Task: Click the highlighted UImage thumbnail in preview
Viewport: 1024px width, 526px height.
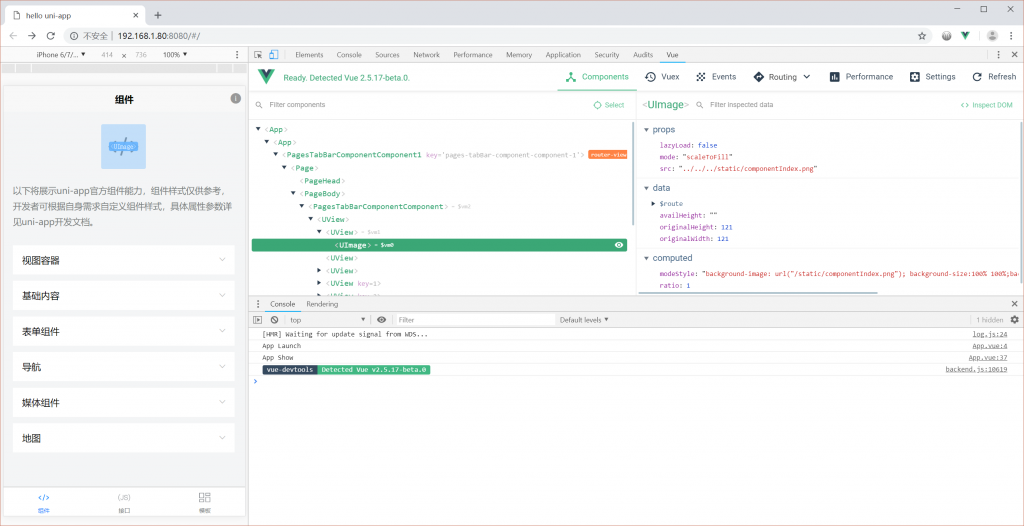Action: 123,146
